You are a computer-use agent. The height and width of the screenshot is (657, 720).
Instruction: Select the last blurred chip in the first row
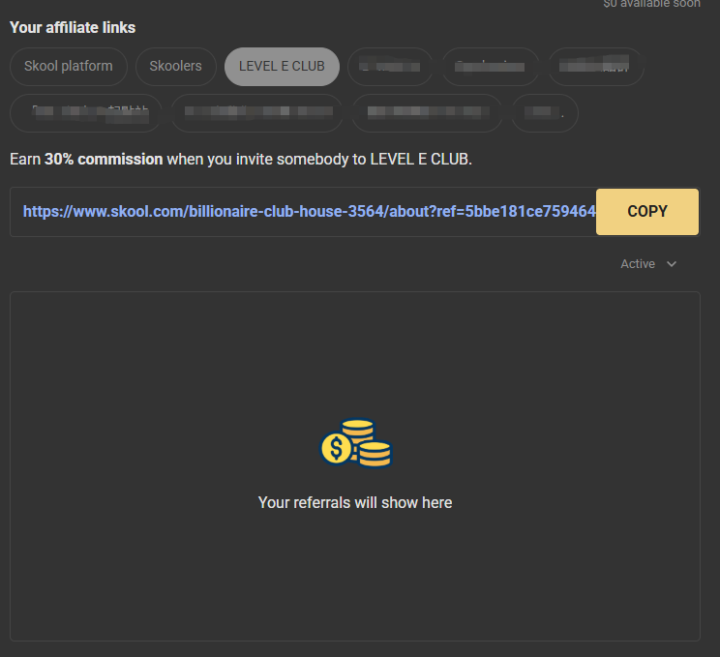[x=596, y=67]
